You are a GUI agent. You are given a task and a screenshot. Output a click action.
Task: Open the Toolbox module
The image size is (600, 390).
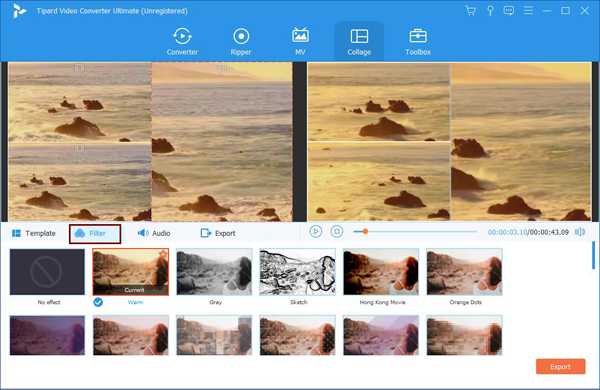(x=418, y=41)
